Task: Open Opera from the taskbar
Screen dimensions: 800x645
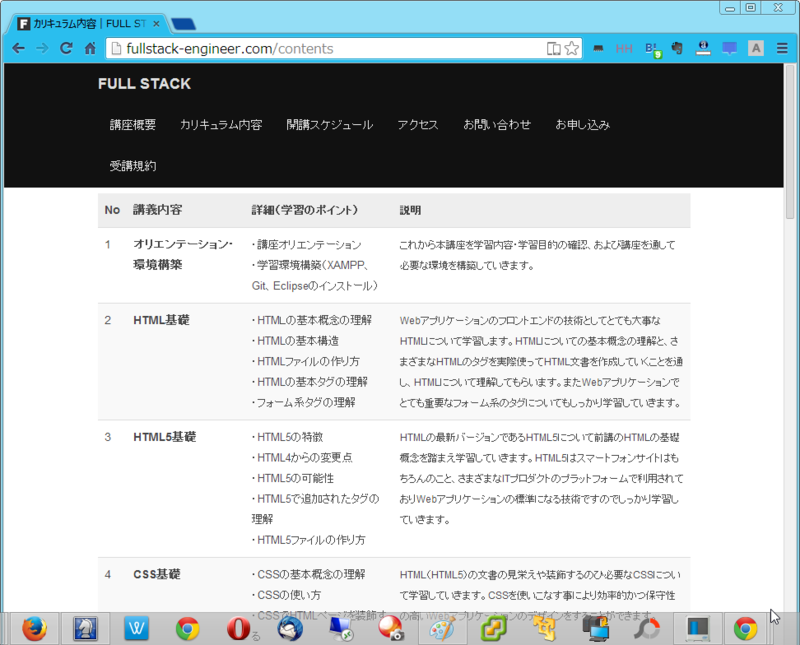Action: 239,629
